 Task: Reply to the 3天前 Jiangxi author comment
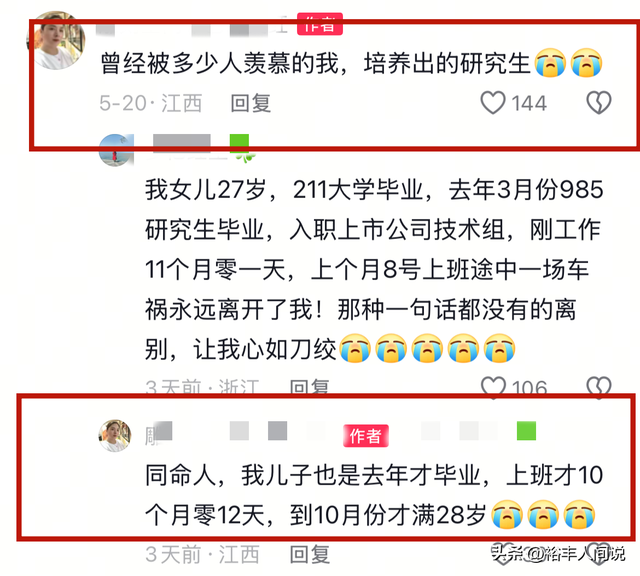pyautogui.click(x=309, y=554)
